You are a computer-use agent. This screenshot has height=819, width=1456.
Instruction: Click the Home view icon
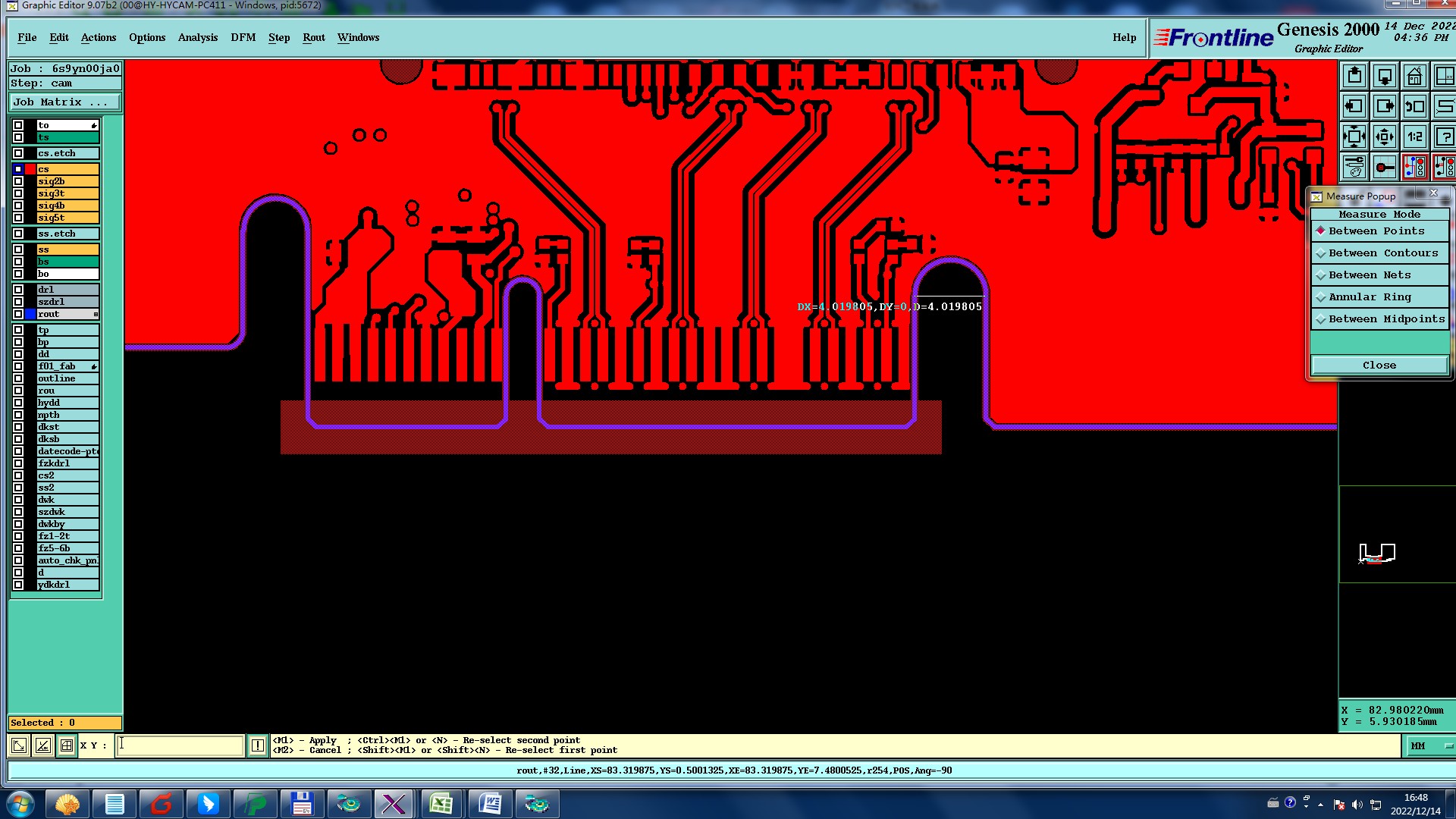[x=1414, y=77]
